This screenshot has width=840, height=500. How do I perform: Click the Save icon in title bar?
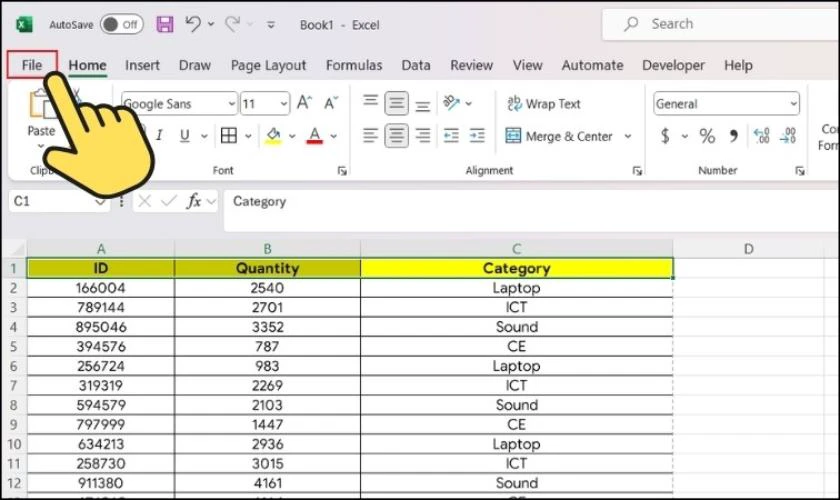(165, 24)
